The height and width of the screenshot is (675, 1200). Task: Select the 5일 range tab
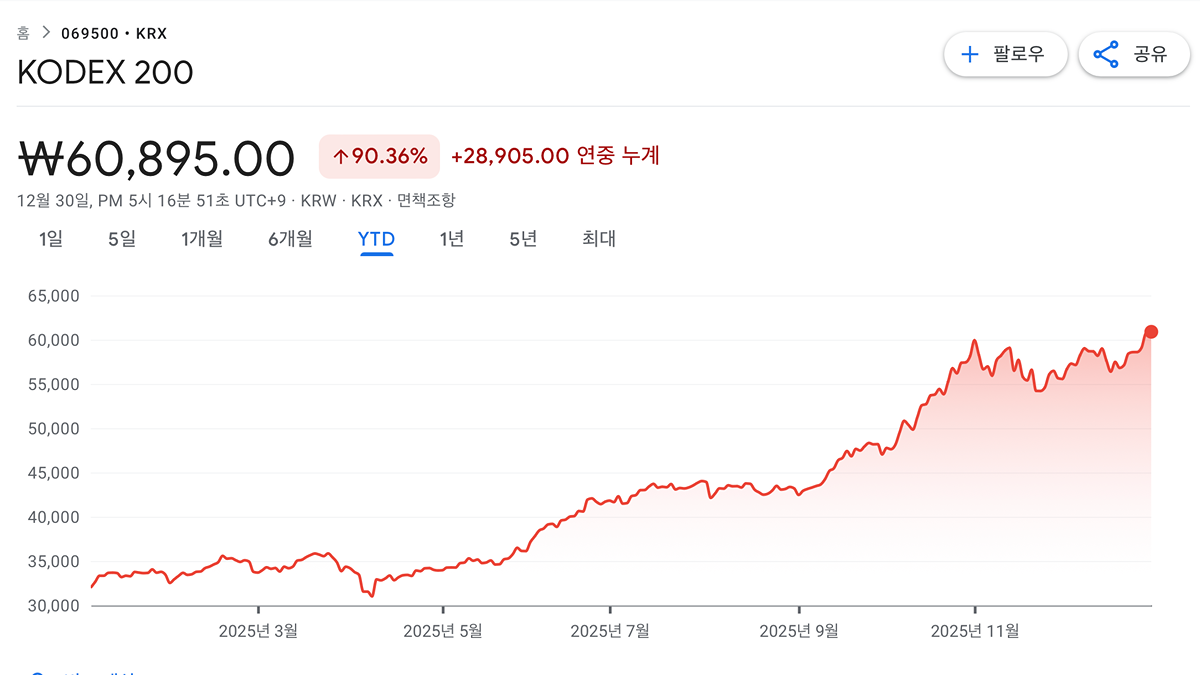(121, 239)
